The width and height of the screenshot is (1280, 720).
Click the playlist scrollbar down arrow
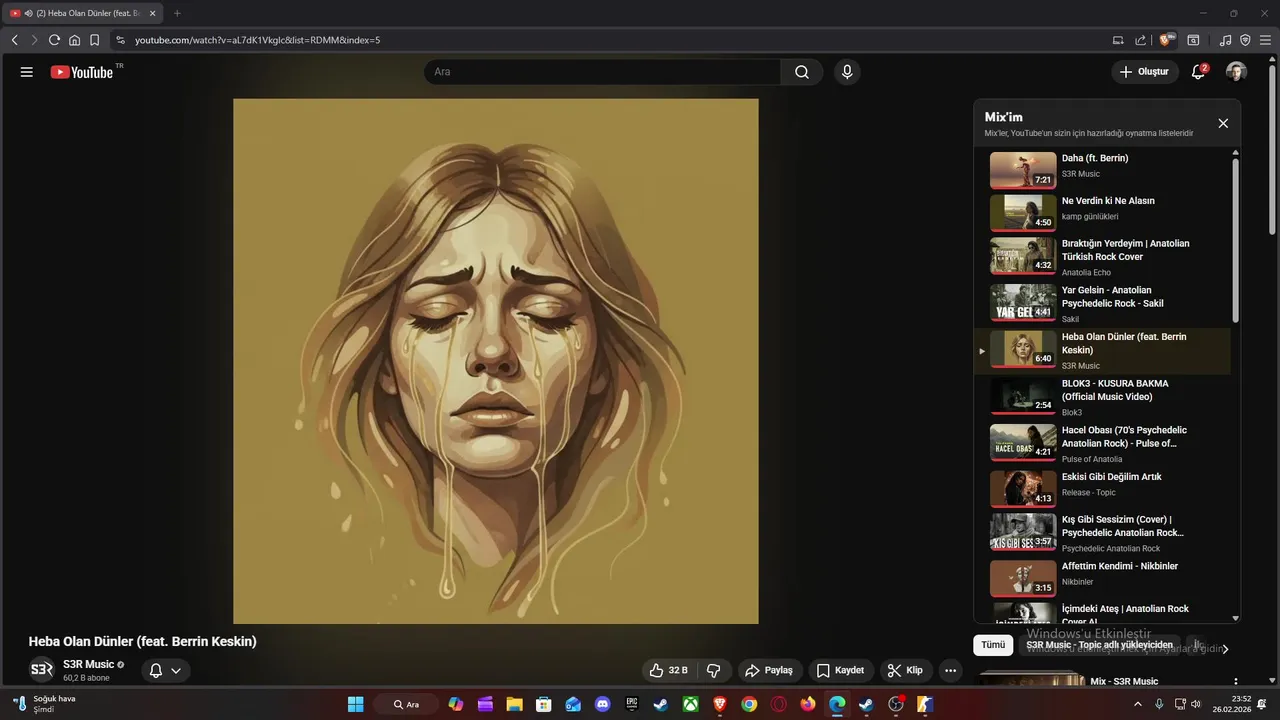[1235, 619]
